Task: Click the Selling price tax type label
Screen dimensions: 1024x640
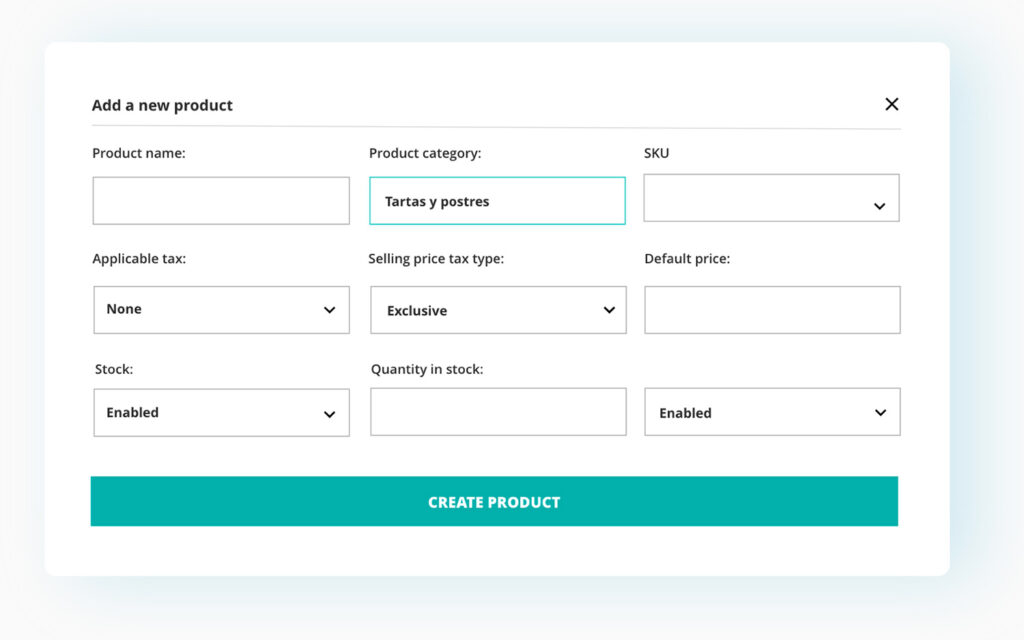Action: click(x=436, y=258)
